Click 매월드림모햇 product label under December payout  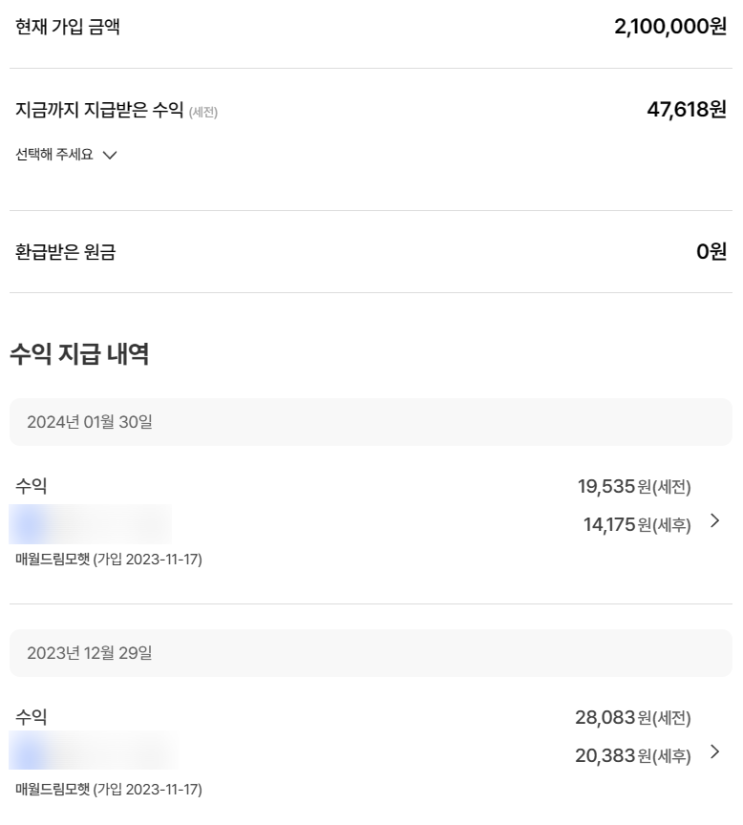[x=108, y=790]
